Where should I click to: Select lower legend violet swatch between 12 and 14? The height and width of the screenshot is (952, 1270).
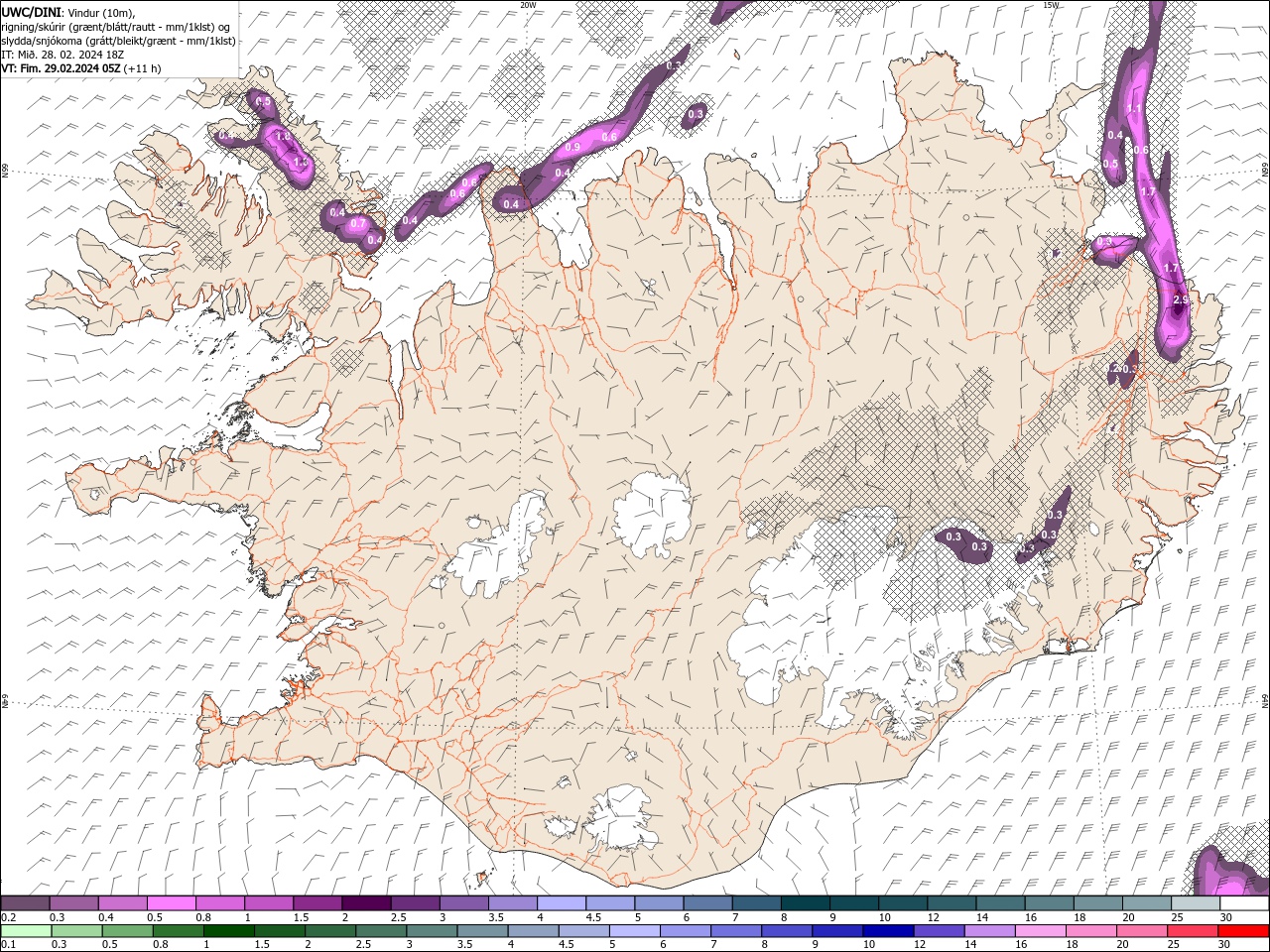point(939,930)
